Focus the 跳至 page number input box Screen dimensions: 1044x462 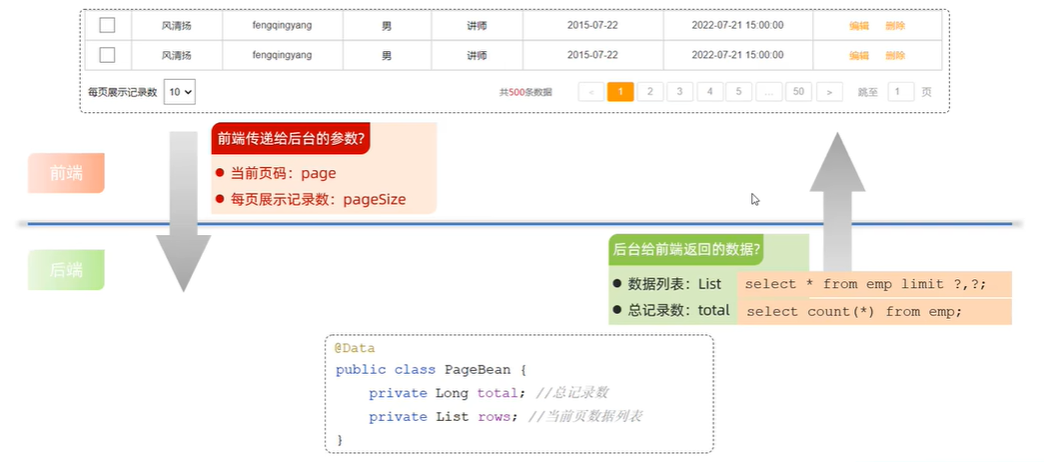901,92
